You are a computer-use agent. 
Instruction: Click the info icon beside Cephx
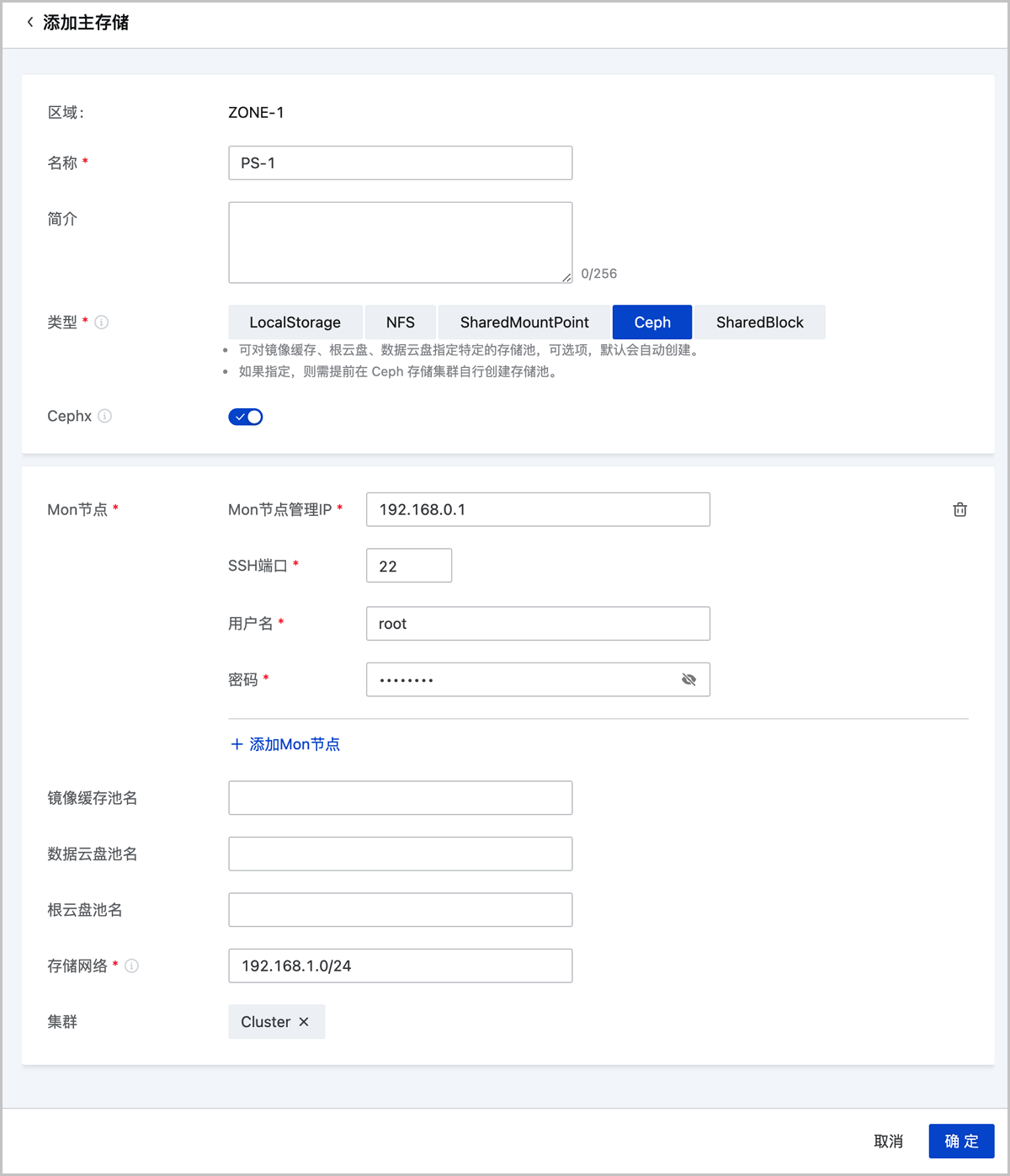(105, 416)
